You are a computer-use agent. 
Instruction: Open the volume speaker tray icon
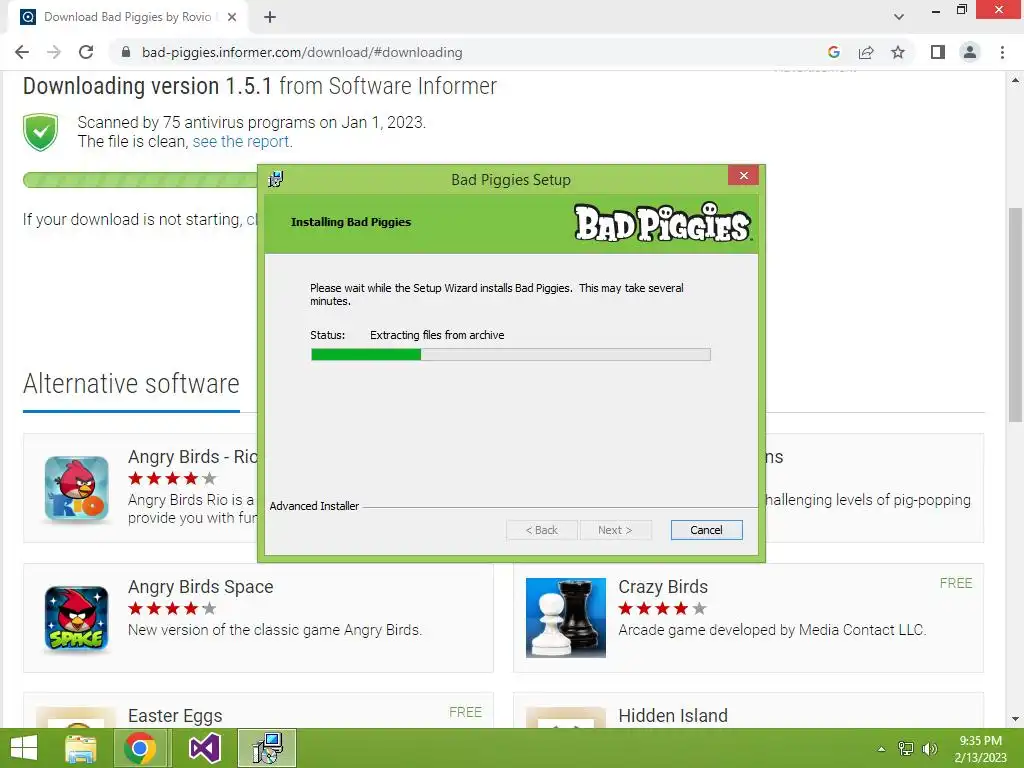pos(929,749)
